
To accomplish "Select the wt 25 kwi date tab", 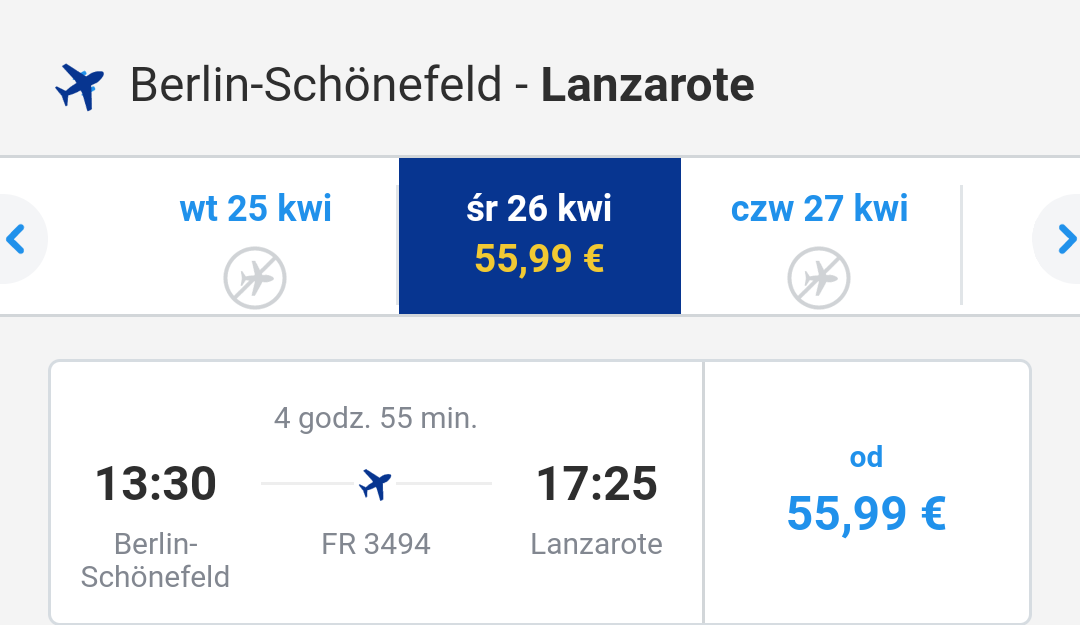I will click(x=256, y=236).
